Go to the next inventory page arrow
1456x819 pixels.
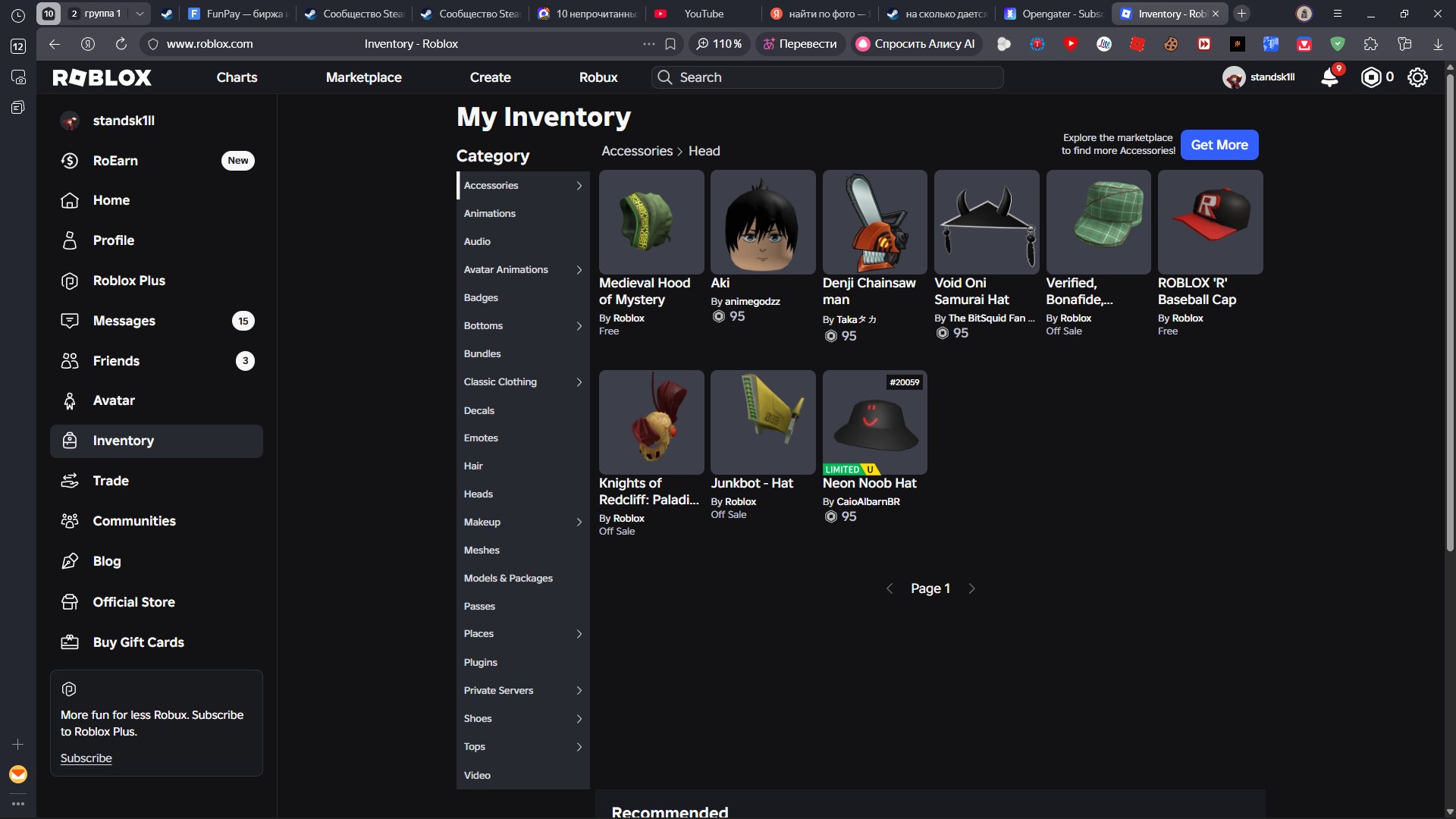(x=971, y=588)
